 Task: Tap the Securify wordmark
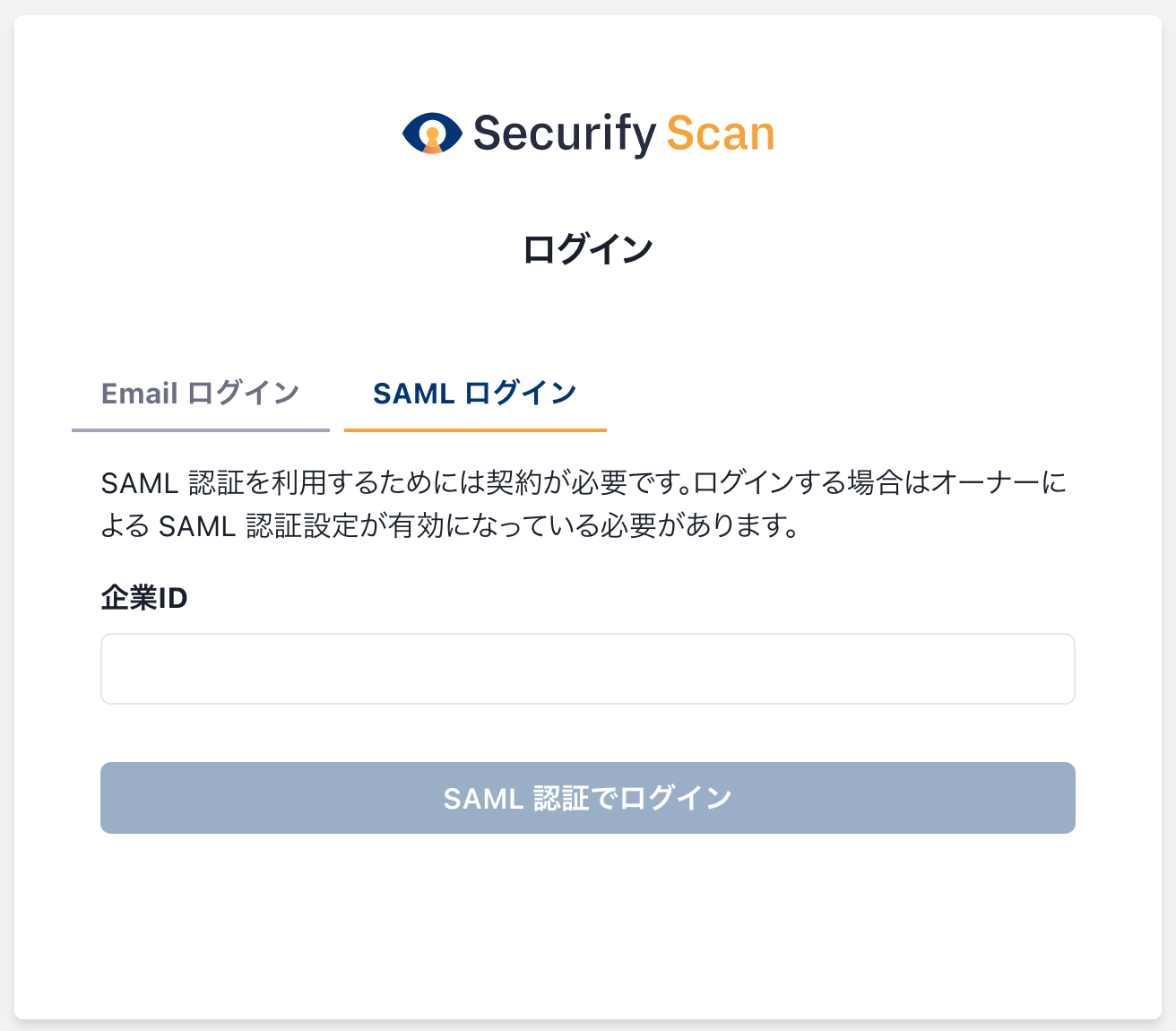(565, 133)
